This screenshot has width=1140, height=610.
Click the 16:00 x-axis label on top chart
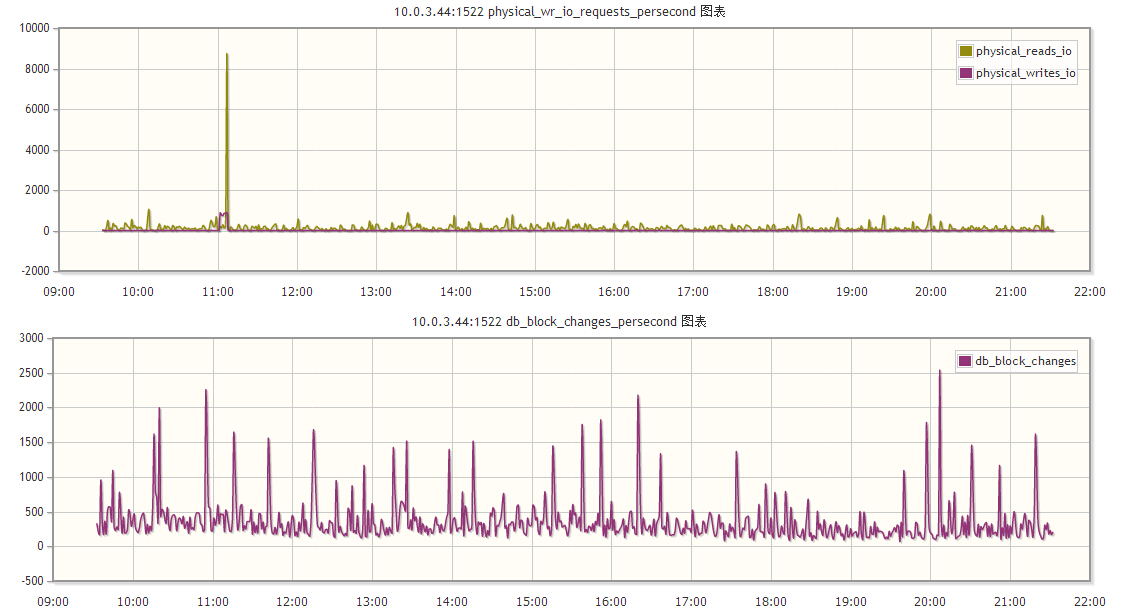click(x=614, y=292)
